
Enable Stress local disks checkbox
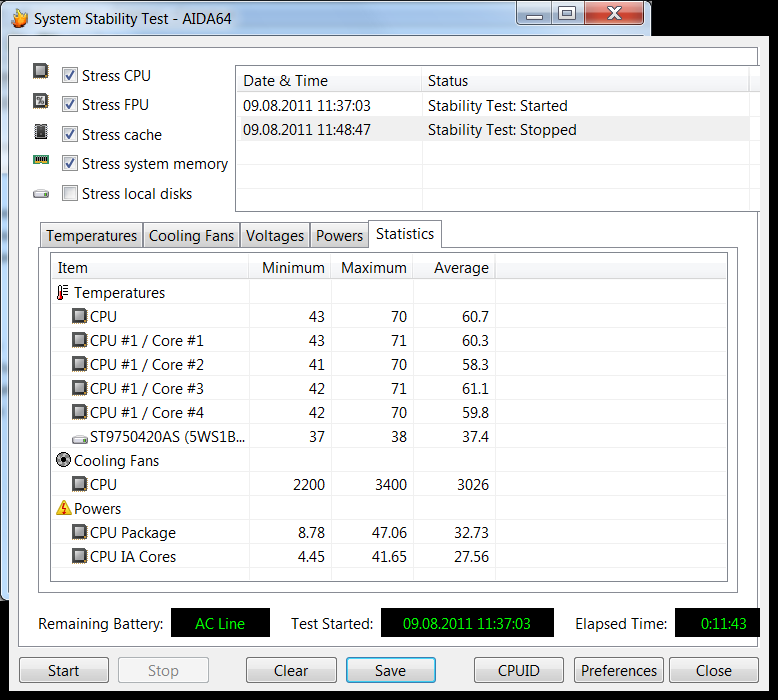click(x=70, y=193)
